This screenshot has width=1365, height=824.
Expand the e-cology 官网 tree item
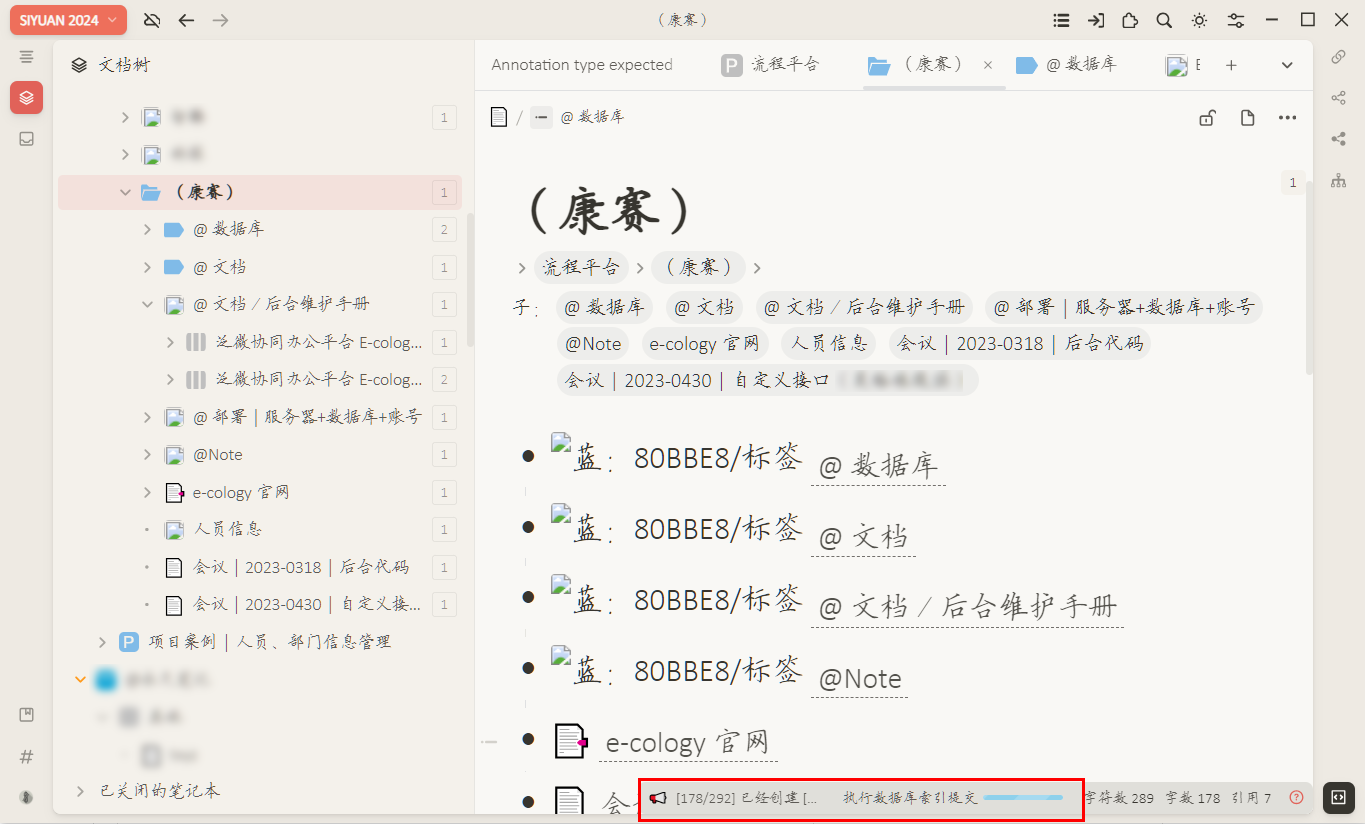[147, 492]
